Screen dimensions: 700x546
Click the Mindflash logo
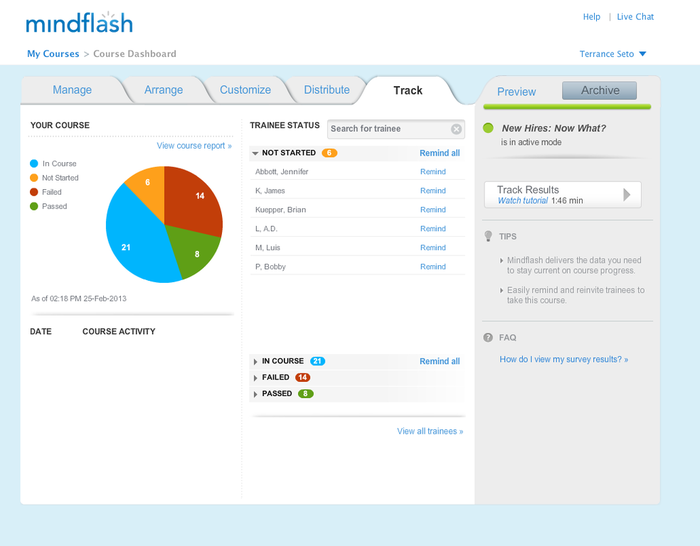click(79, 23)
